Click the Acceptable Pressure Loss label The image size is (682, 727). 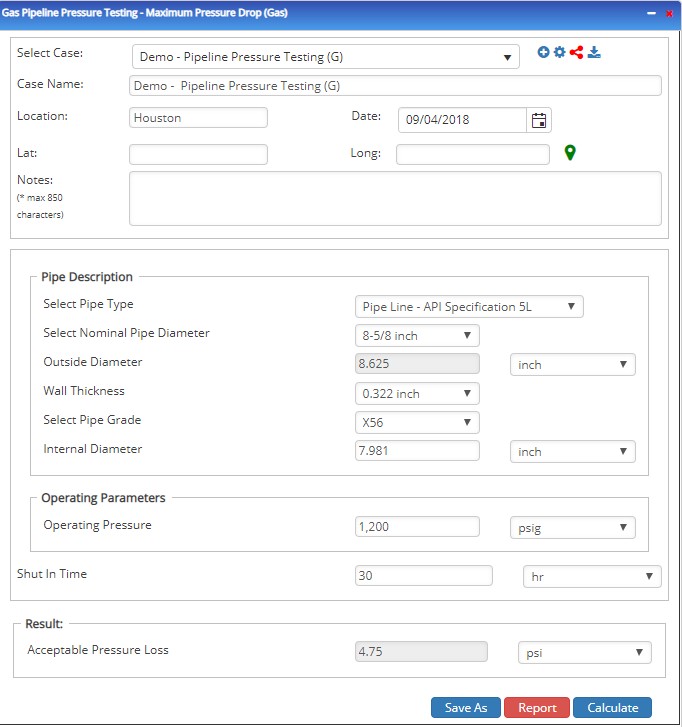[98, 650]
